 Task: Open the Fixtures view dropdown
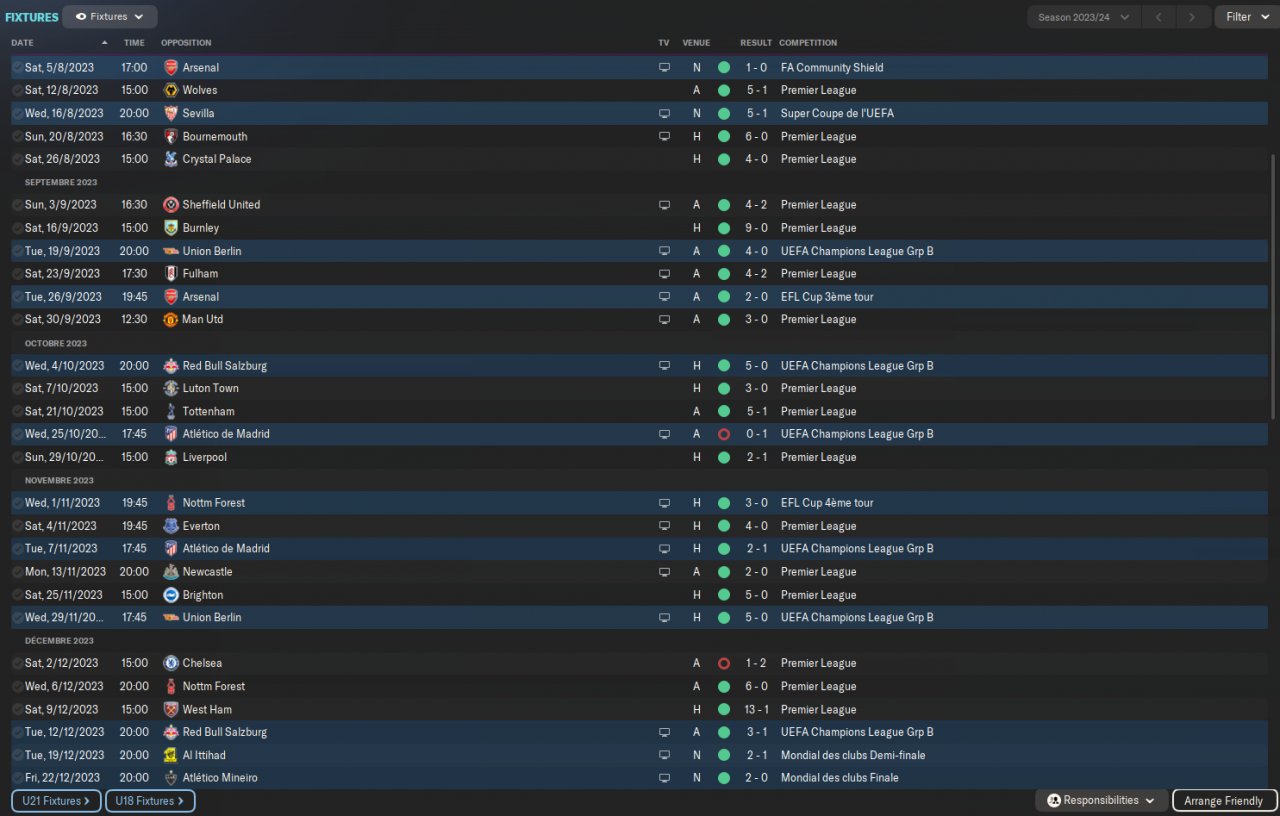(x=109, y=17)
